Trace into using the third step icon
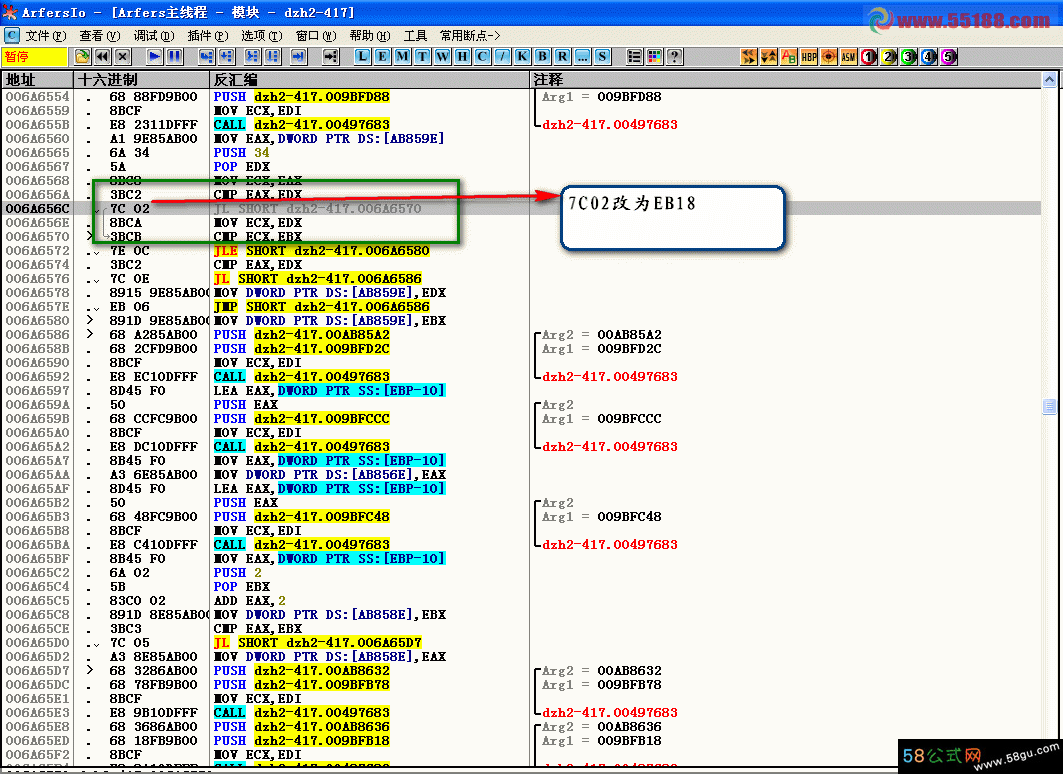This screenshot has height=774, width=1063. (x=252, y=57)
